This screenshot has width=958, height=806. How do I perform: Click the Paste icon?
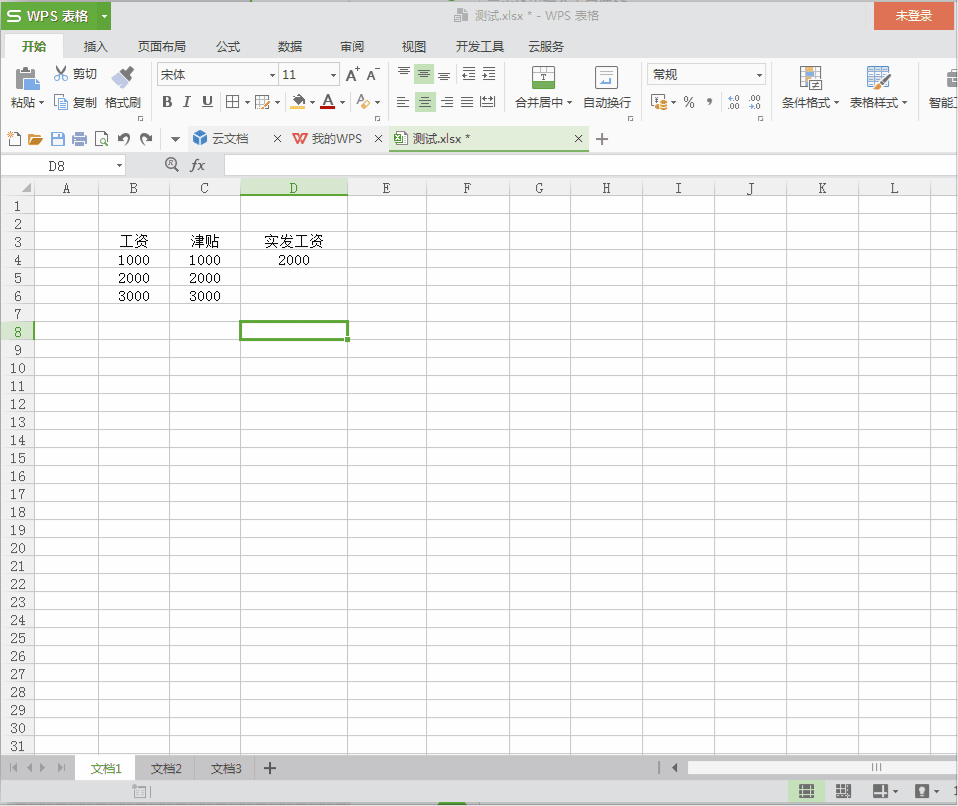pos(27,79)
